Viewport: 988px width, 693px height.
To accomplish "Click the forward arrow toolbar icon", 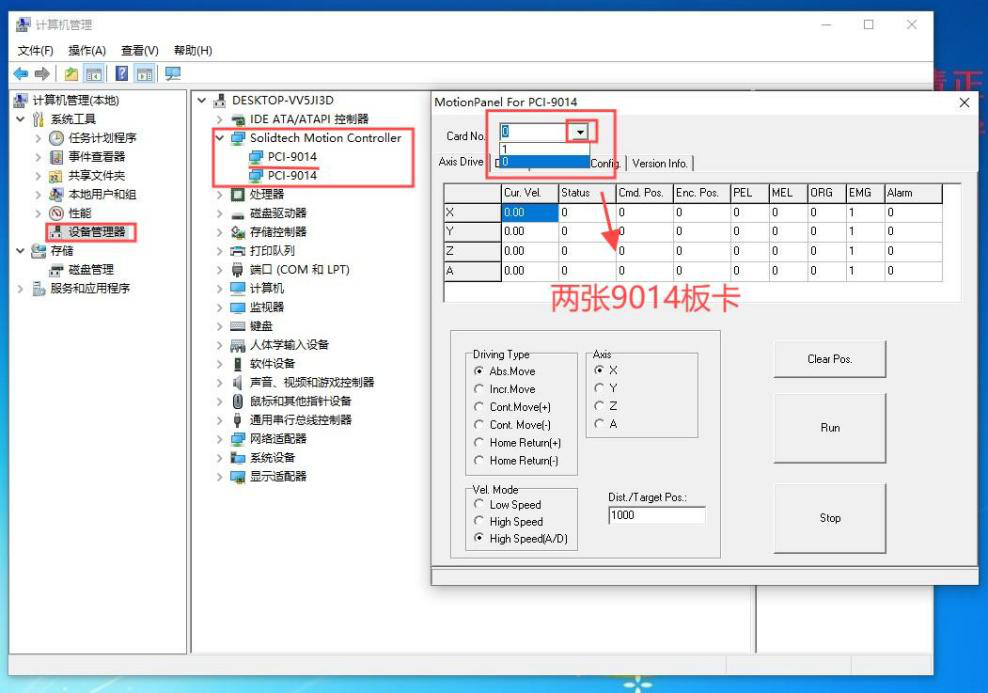I will [42, 74].
